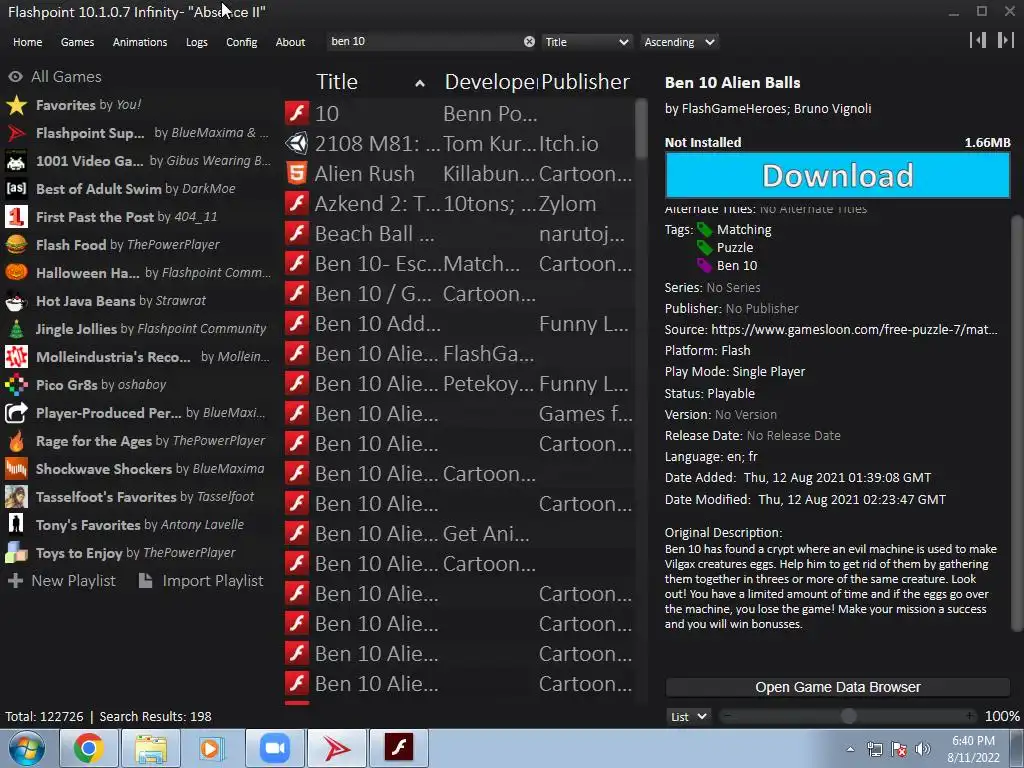Open the Favorites playlist star icon

tap(16, 105)
